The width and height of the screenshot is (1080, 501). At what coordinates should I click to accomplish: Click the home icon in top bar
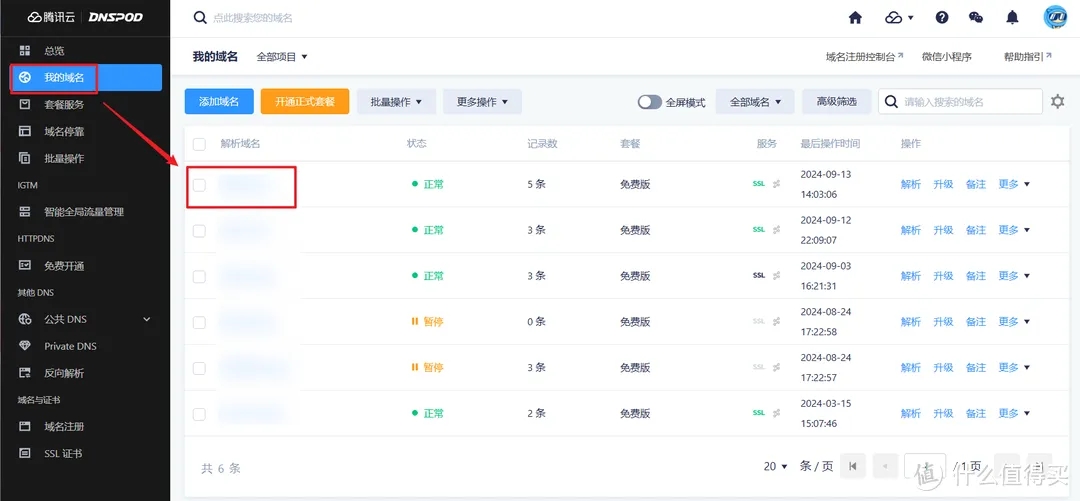[855, 18]
